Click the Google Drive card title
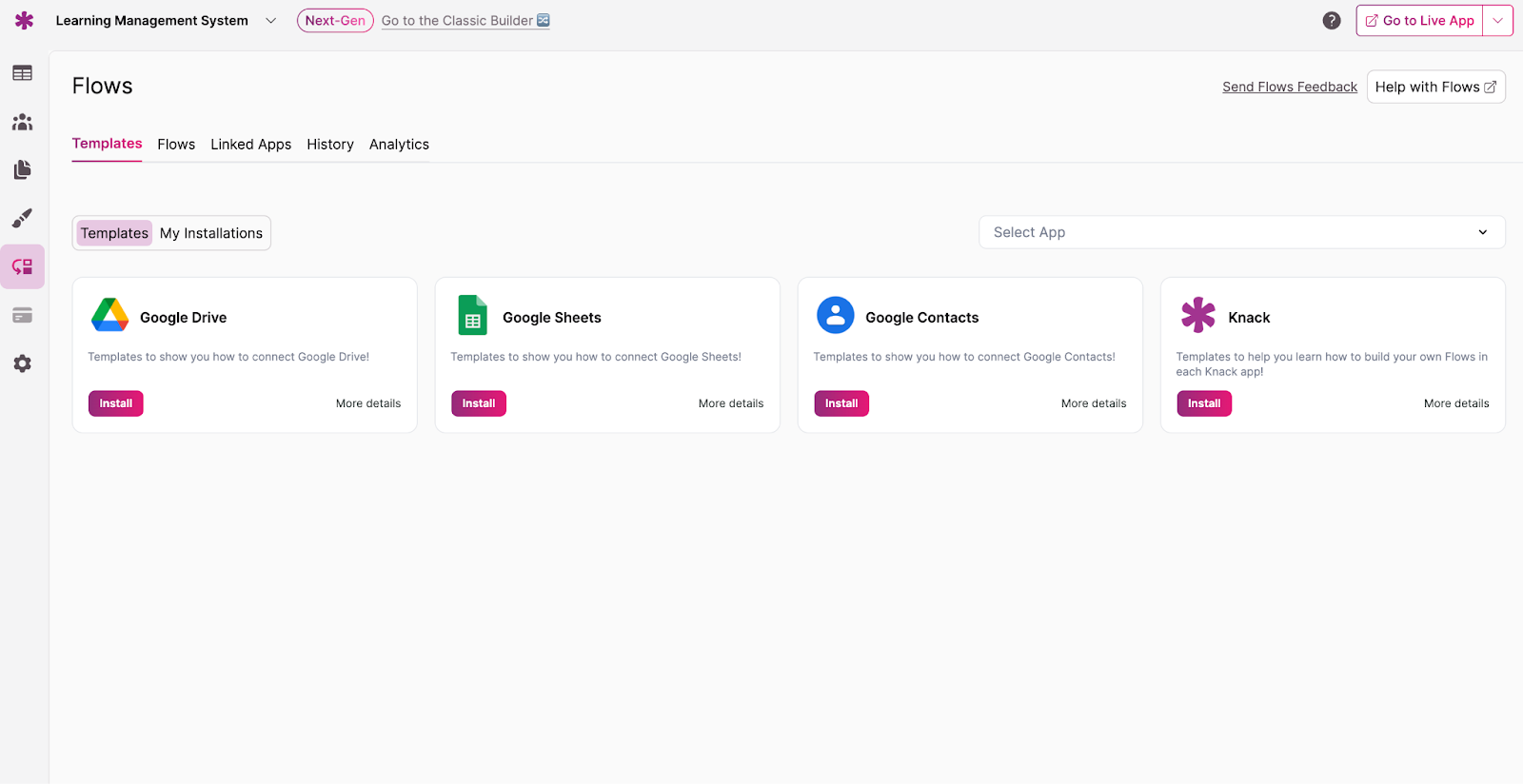The height and width of the screenshot is (784, 1523). click(x=184, y=318)
